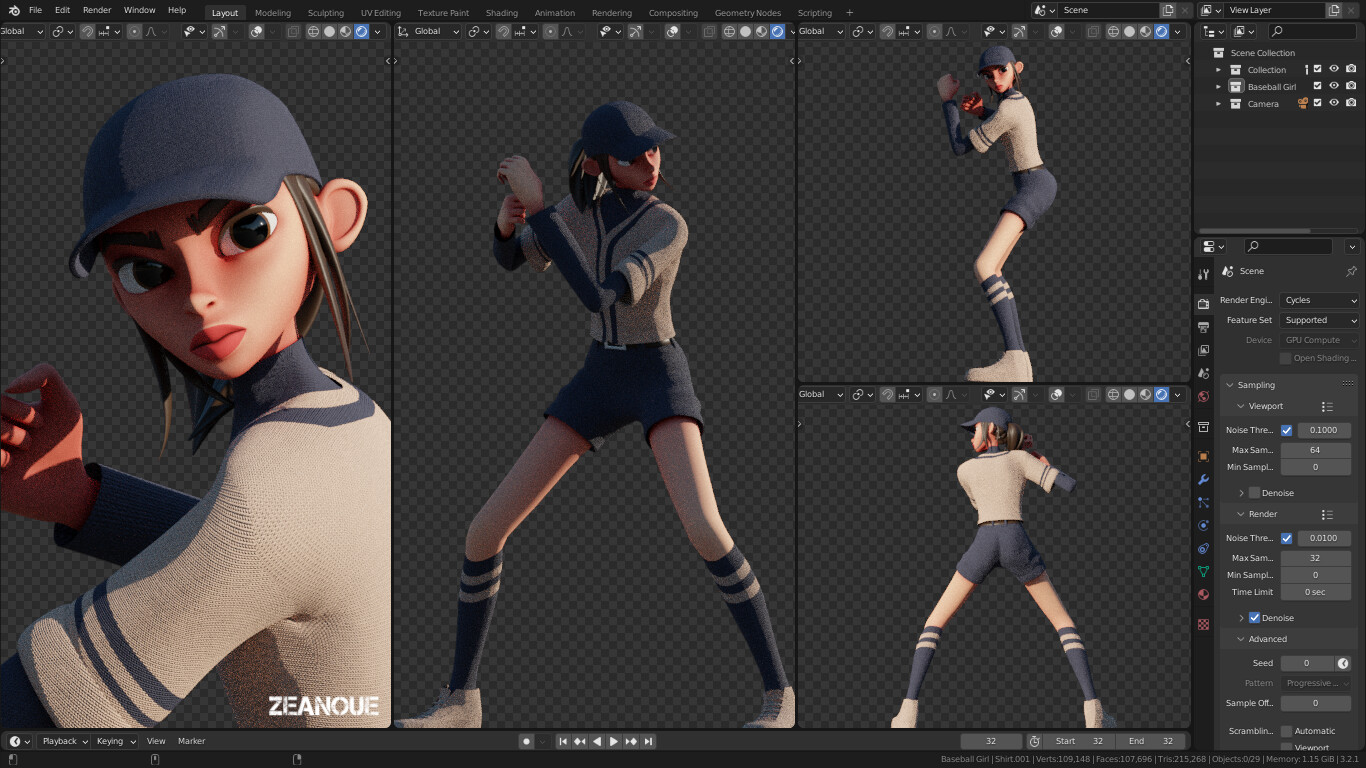This screenshot has width=1366, height=768.
Task: Open the File menu
Action: pos(35,10)
